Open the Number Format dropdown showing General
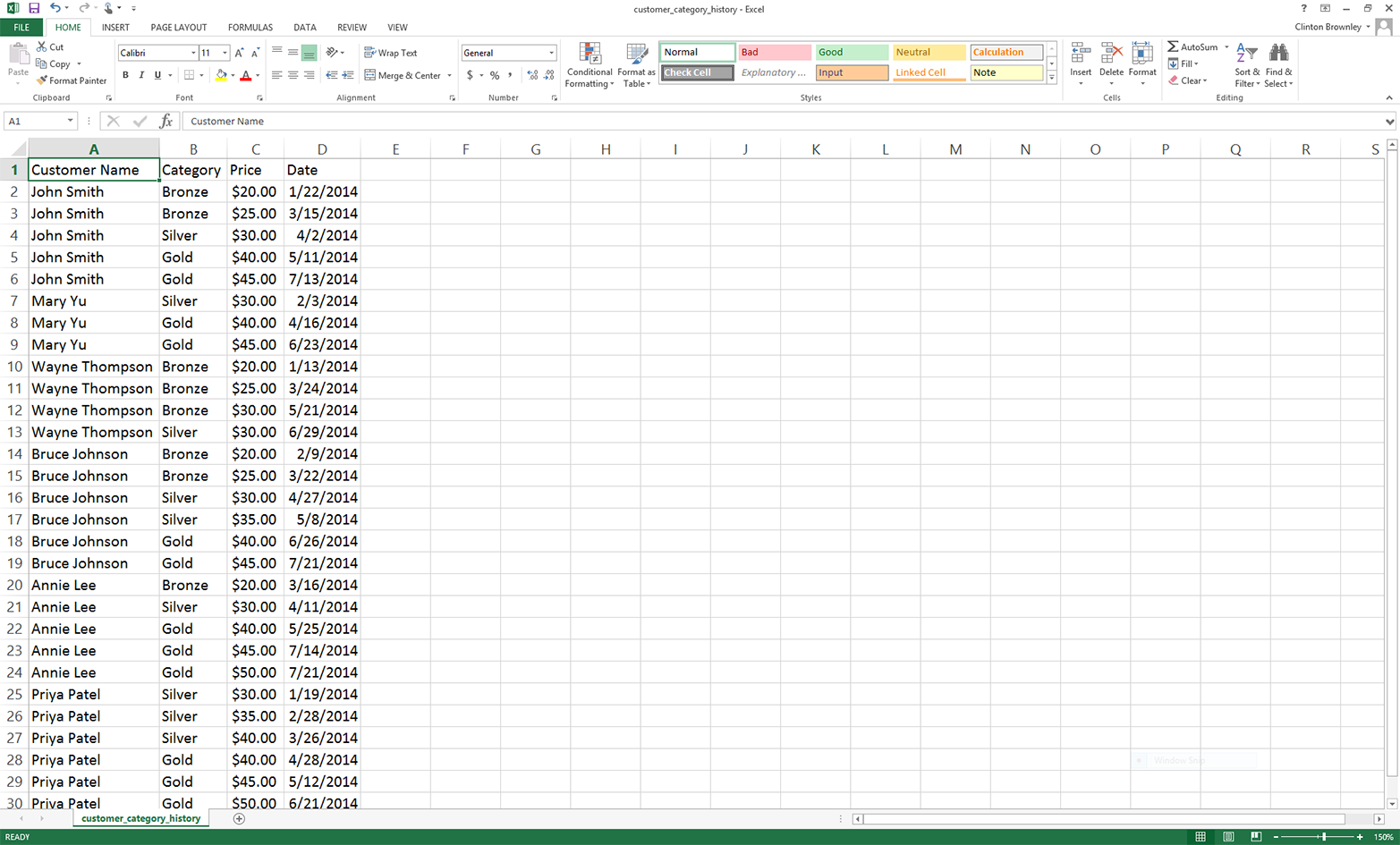 click(508, 53)
